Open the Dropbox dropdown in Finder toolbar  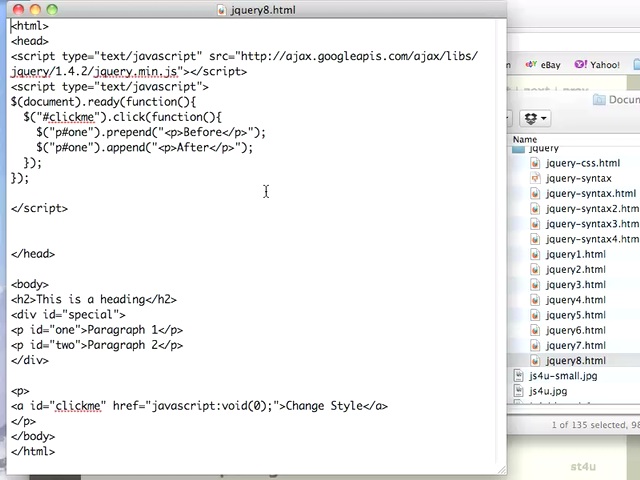pyautogui.click(x=536, y=118)
